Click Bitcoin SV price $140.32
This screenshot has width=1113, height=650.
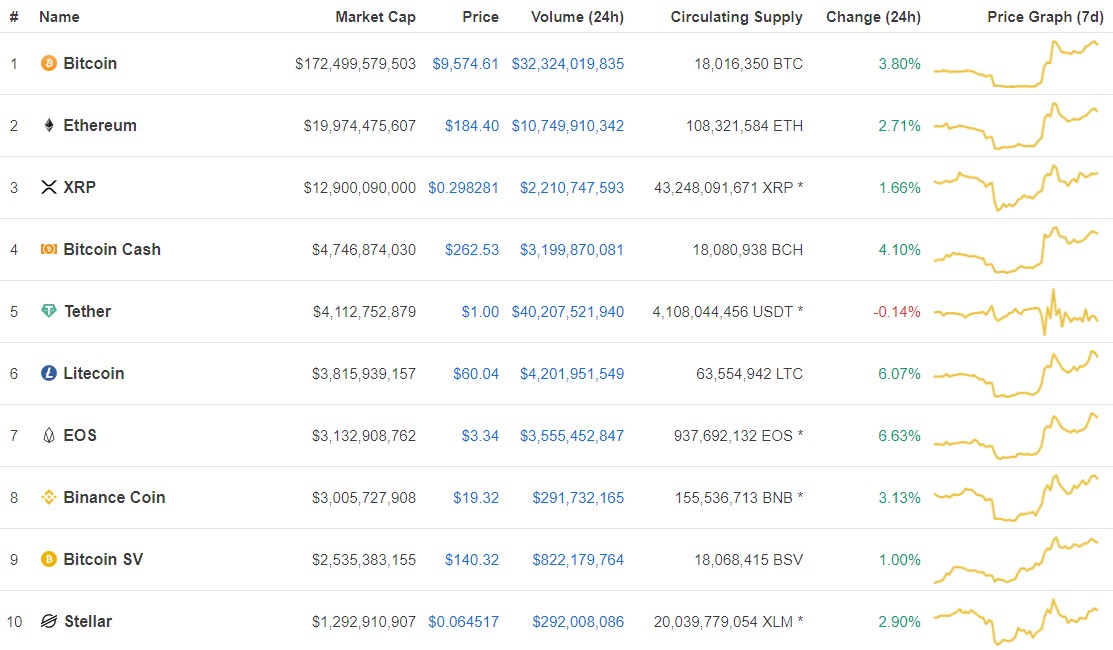pyautogui.click(x=472, y=559)
